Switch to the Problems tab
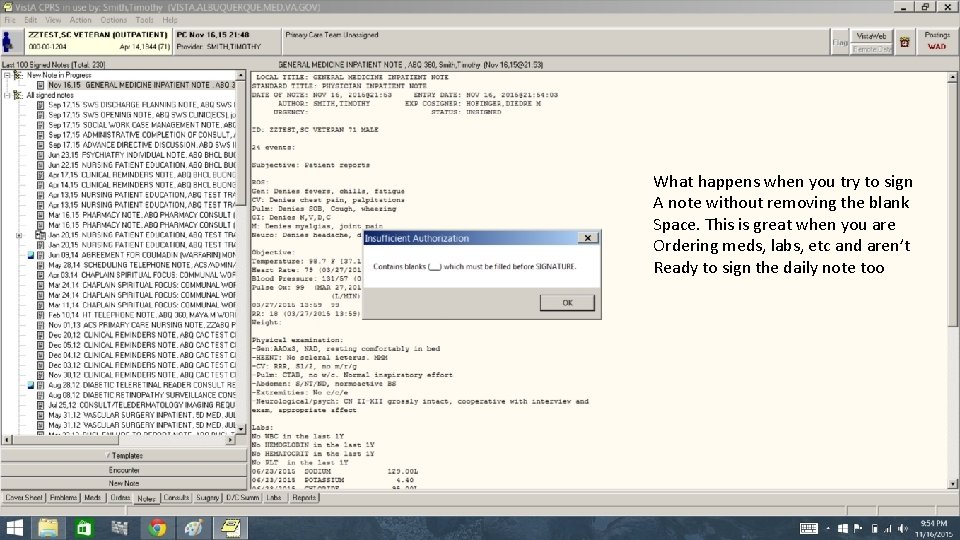 (x=63, y=498)
